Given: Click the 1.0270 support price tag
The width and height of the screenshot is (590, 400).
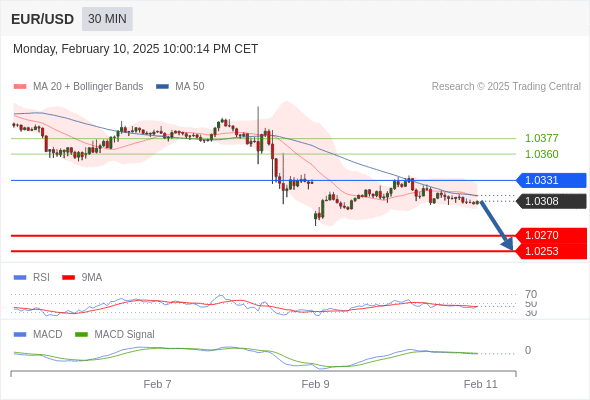Looking at the screenshot, I should 551,235.
